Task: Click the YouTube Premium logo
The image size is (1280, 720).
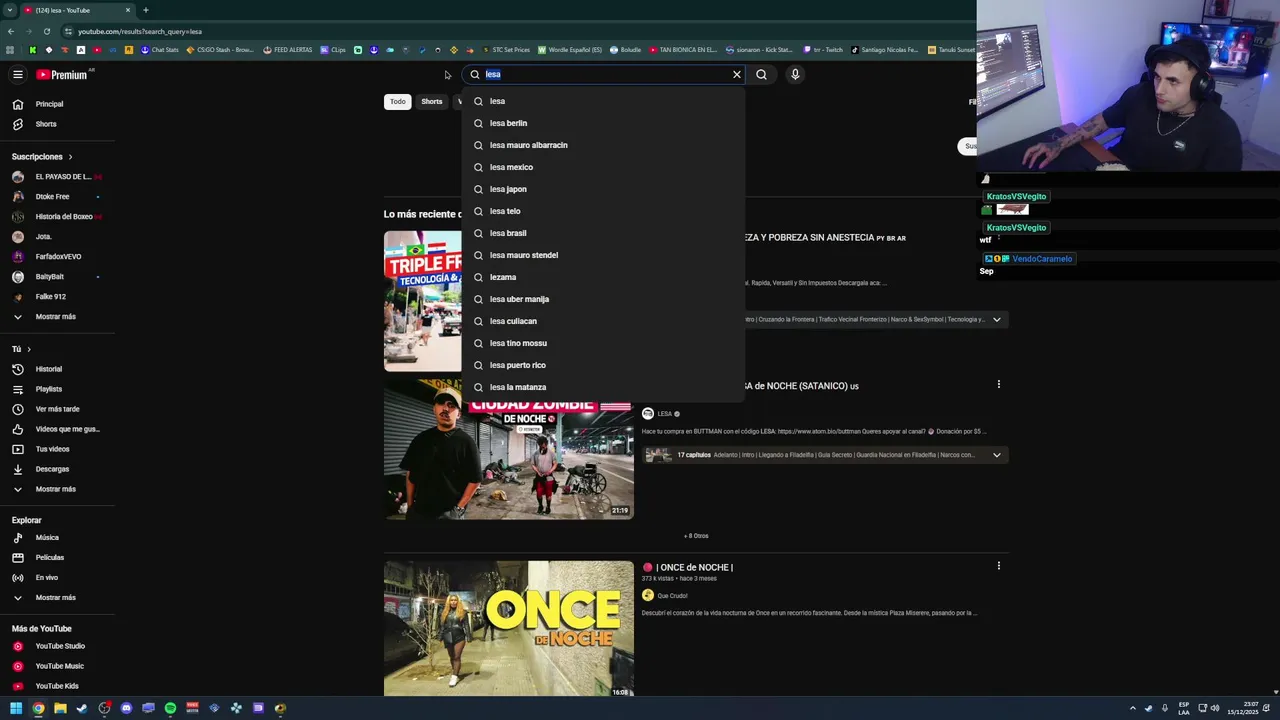Action: (x=63, y=74)
